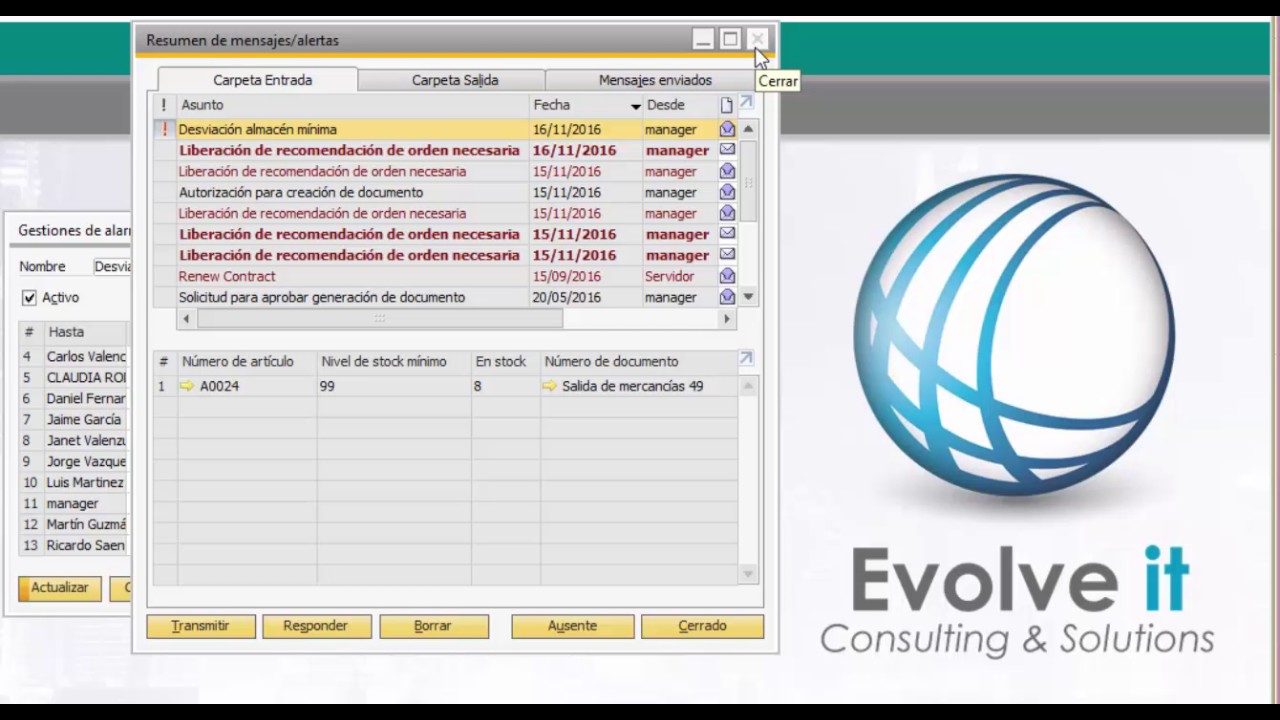
Task: Click date 20/05/2016 in the message list
Action: point(566,297)
